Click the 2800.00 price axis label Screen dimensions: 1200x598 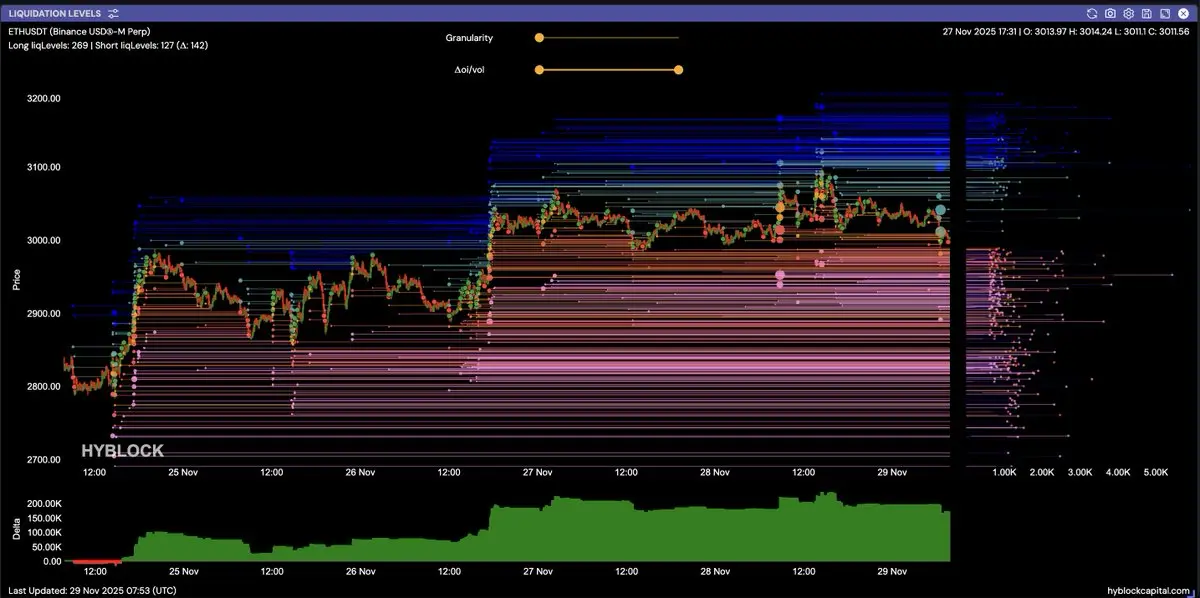[43, 386]
